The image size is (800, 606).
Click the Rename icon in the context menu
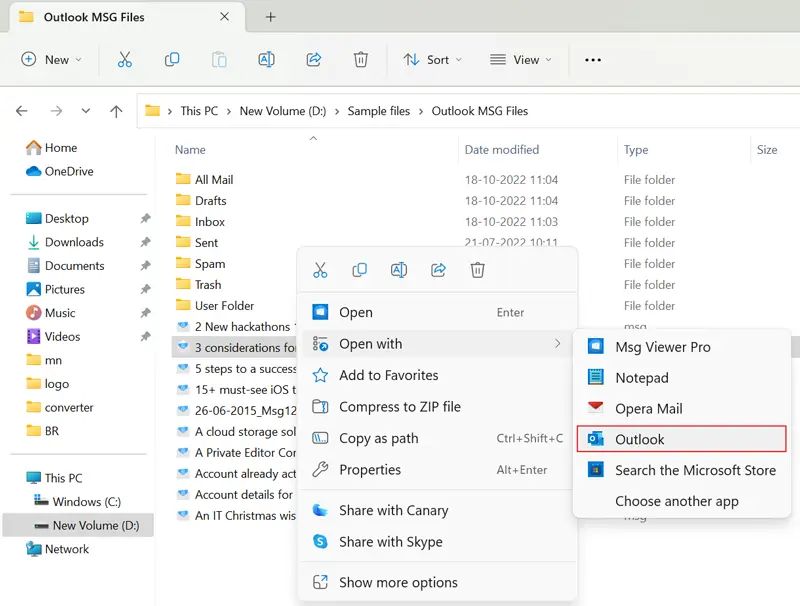pos(399,270)
